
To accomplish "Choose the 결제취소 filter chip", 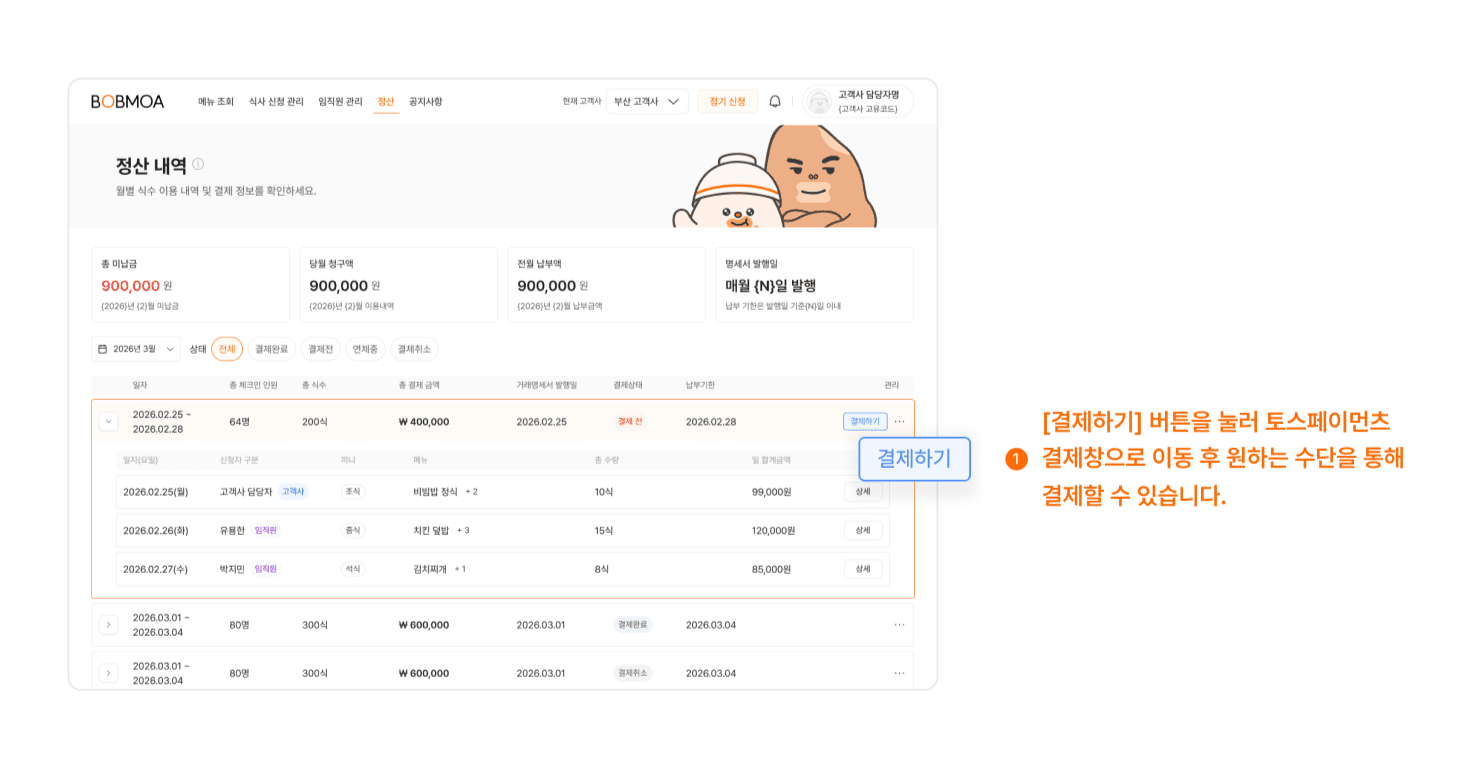I will click(x=414, y=349).
